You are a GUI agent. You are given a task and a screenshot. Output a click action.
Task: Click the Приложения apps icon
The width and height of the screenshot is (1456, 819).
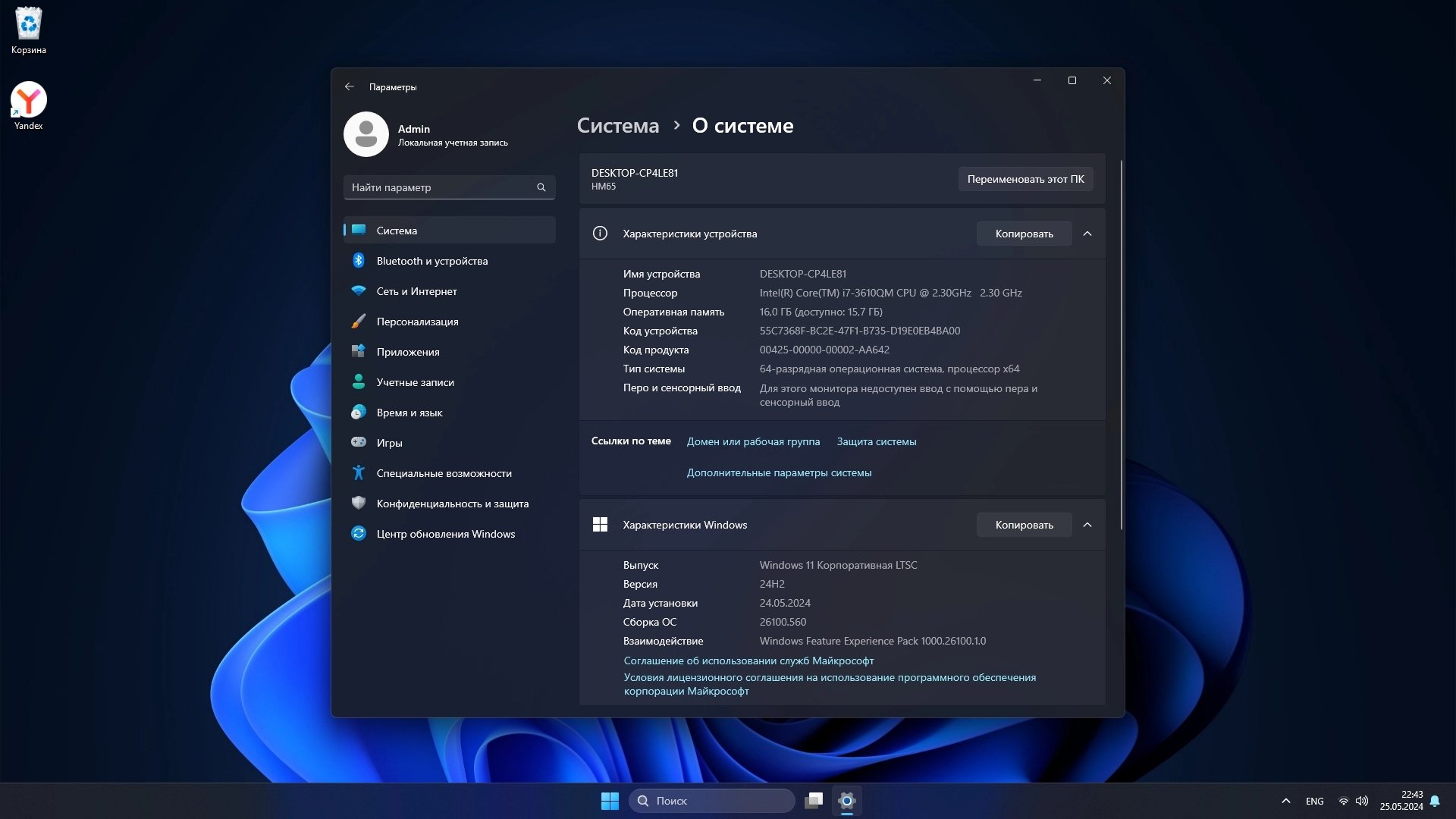point(359,351)
